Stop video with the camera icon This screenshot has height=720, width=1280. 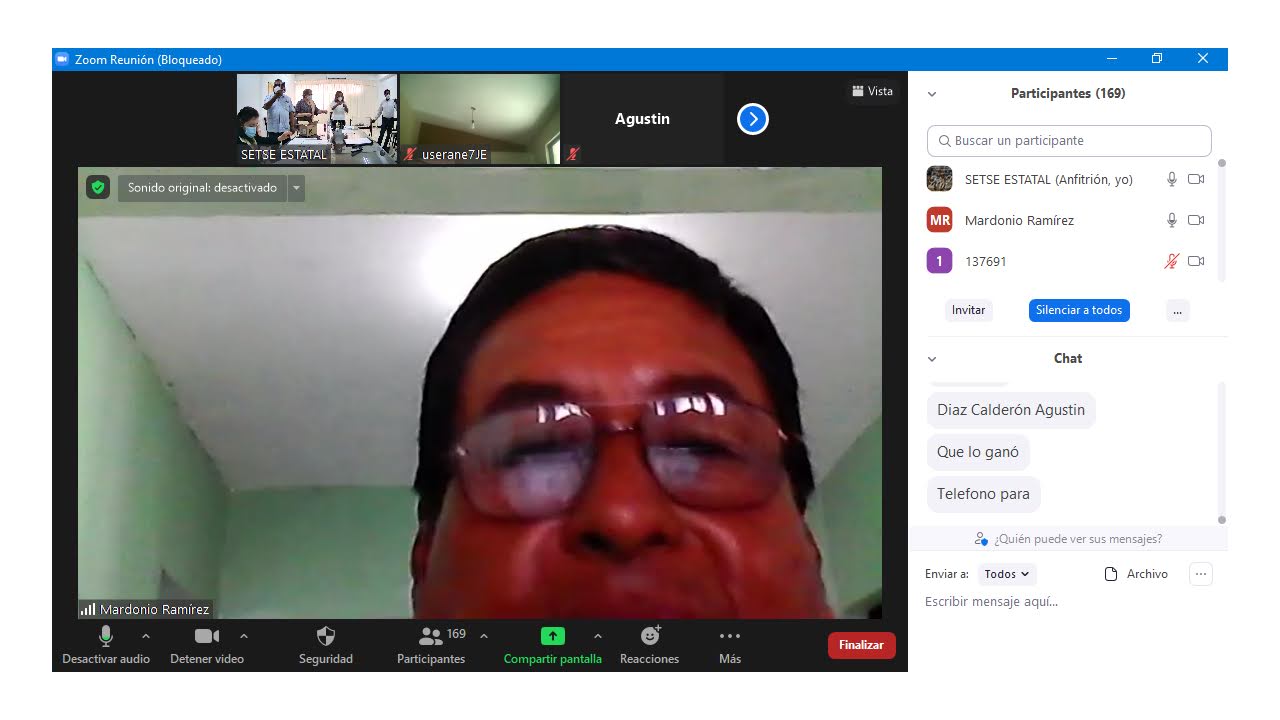207,636
